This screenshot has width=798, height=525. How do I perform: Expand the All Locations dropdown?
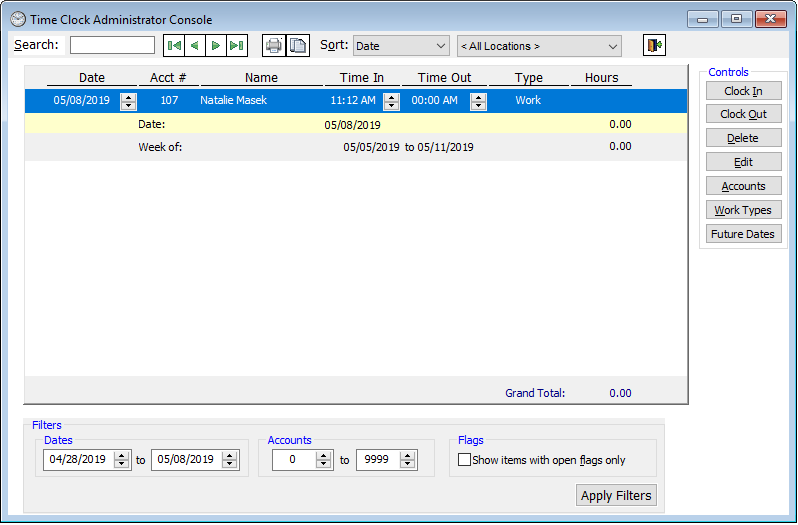538,46
